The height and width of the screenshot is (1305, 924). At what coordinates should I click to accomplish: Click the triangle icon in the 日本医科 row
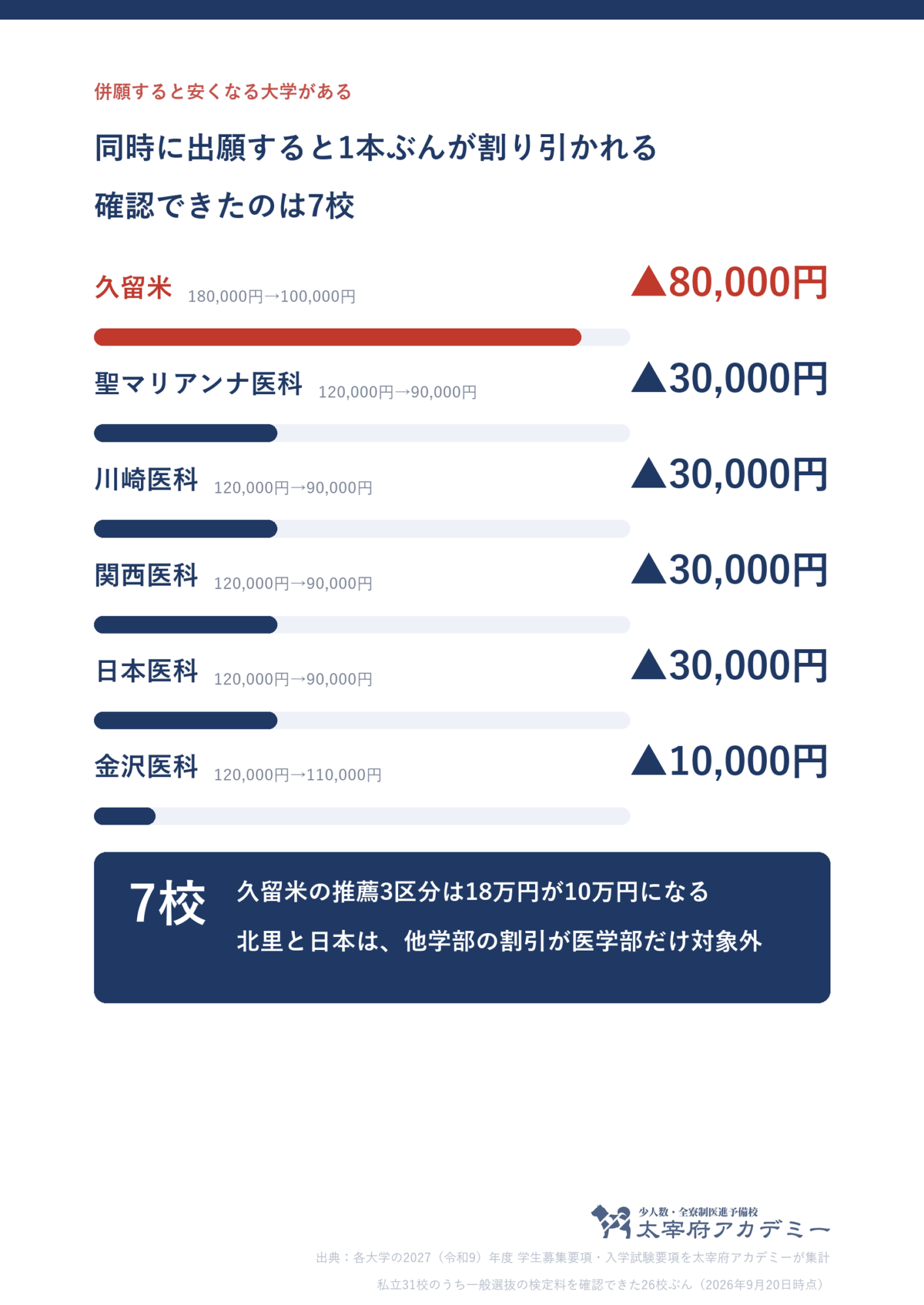click(x=649, y=664)
